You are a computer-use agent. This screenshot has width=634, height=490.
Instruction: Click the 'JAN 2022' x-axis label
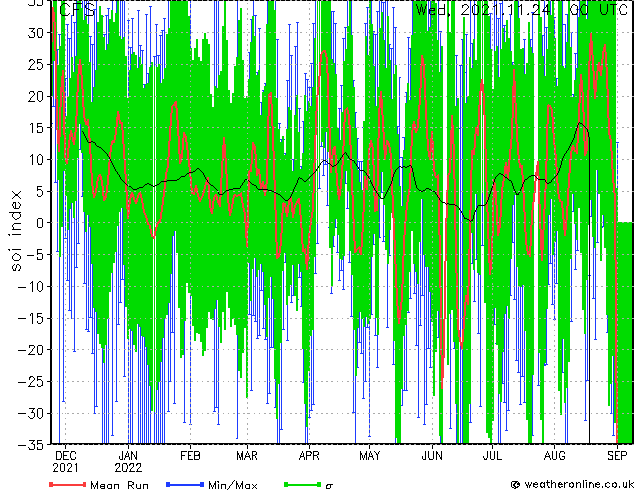point(128,462)
